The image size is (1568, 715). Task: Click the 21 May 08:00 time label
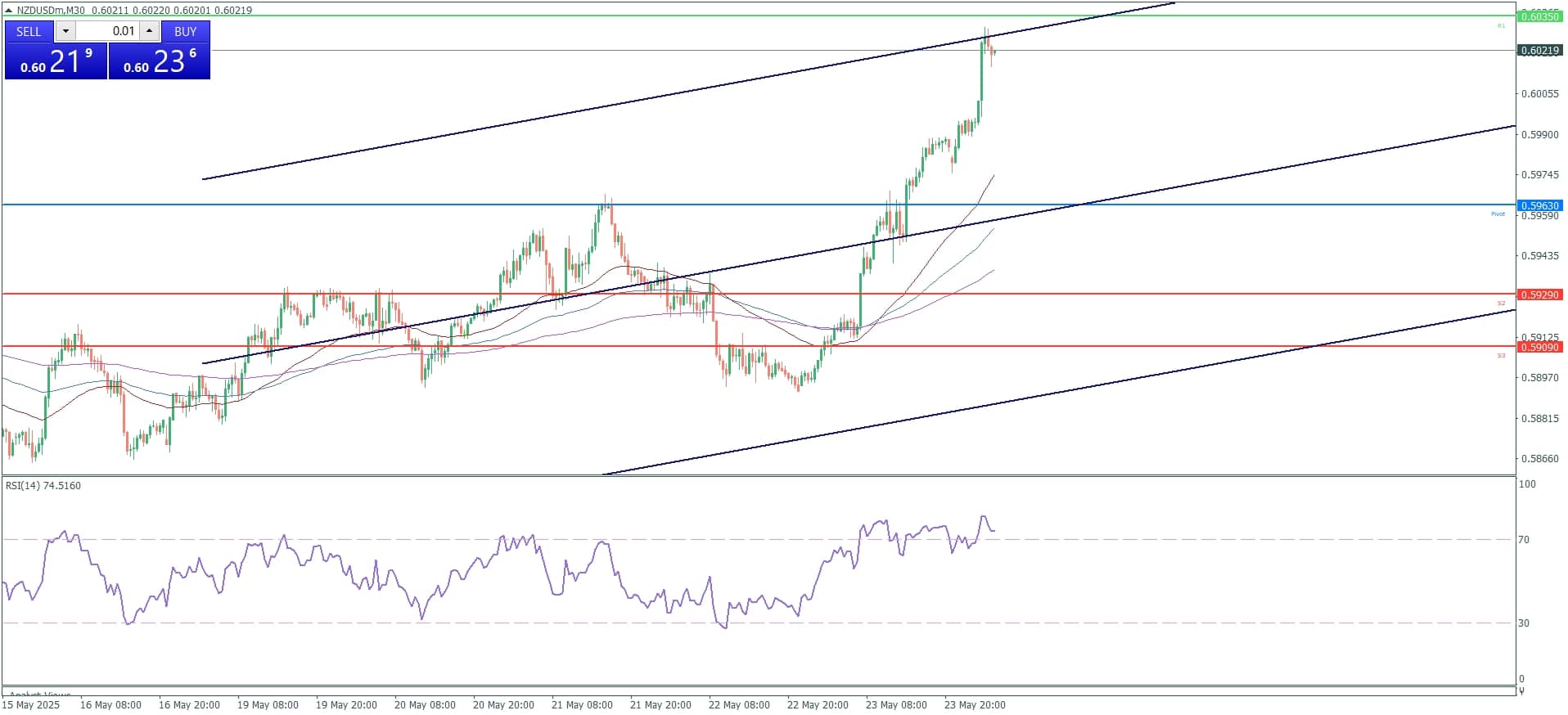tap(582, 705)
